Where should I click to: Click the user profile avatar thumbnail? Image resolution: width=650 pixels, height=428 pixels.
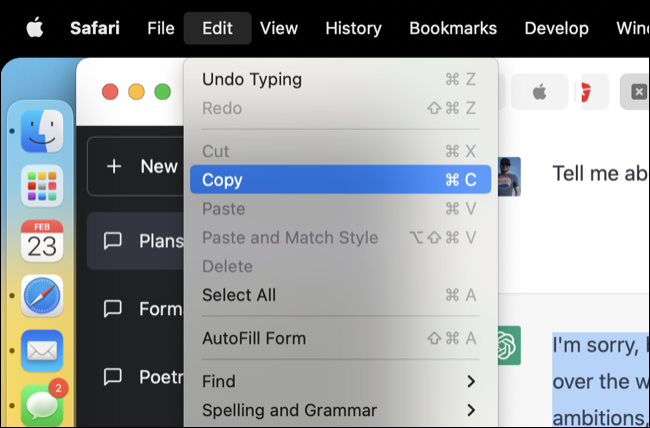[509, 175]
